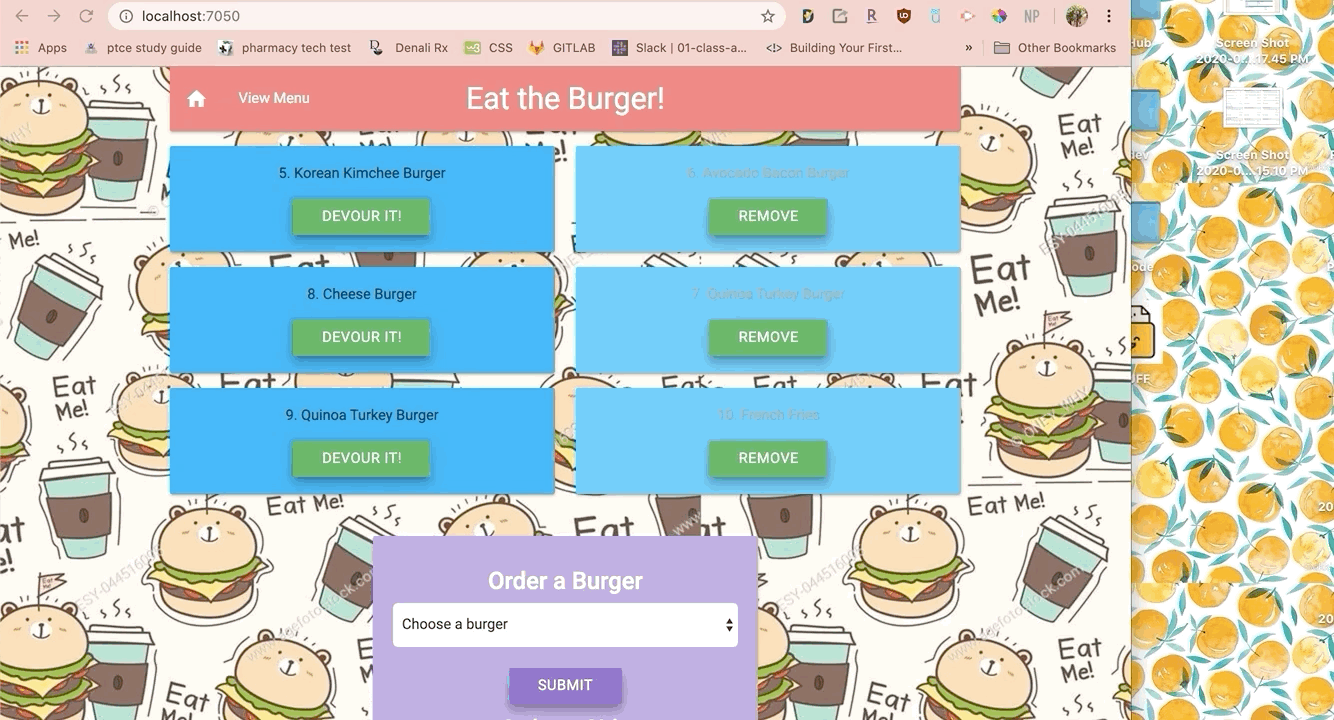Remove the Avocado Bacon Burger
Screen dimensions: 1334x720
pos(768,216)
